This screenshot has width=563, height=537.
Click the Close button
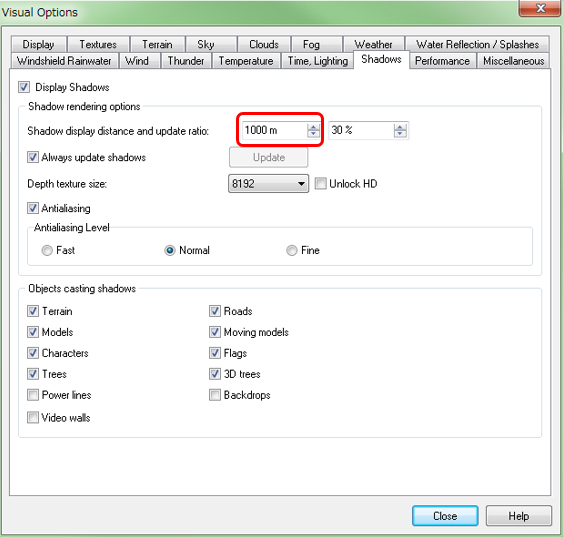click(445, 516)
